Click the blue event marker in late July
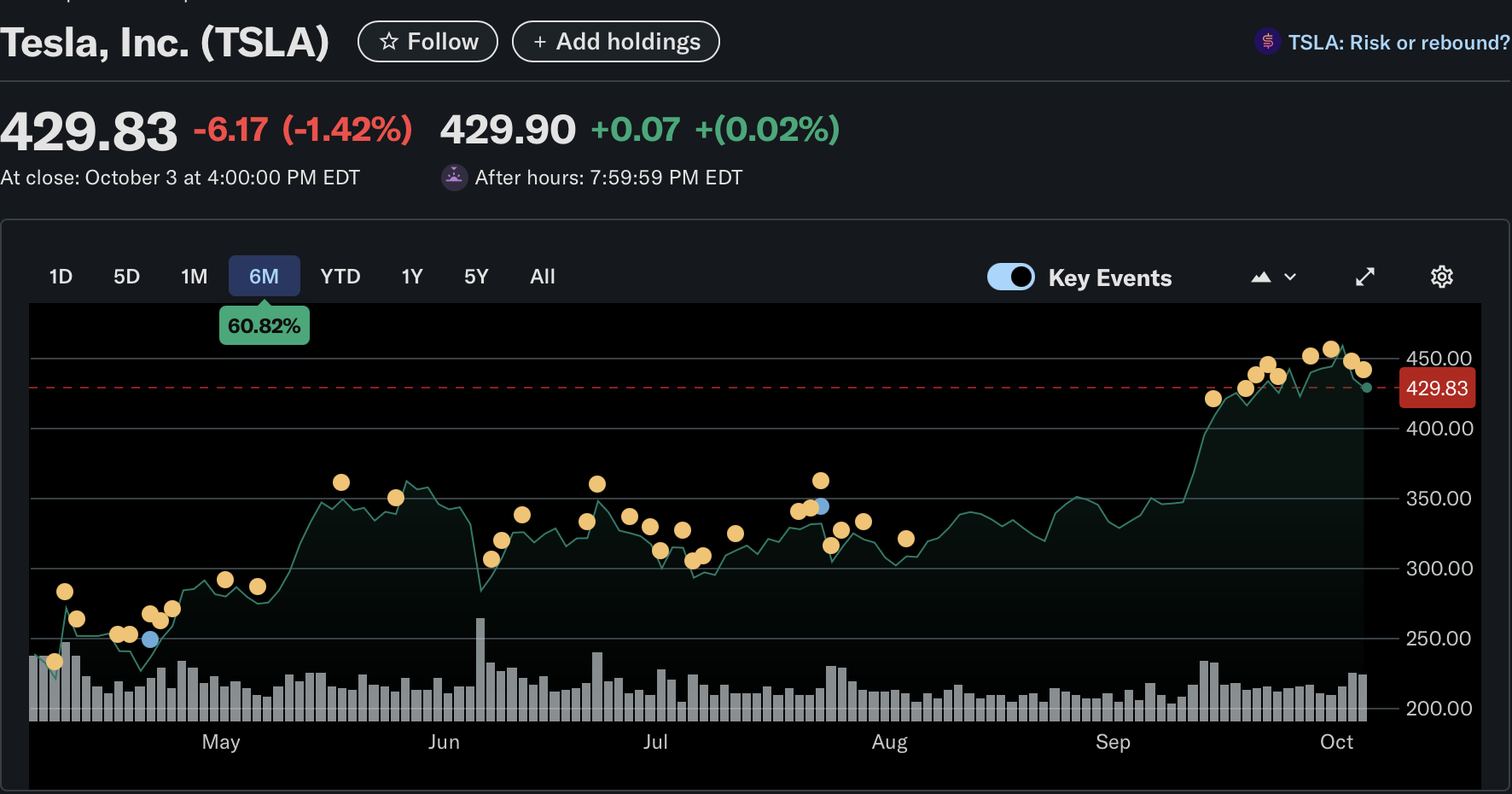Screen dimensions: 1512x794 click(x=821, y=506)
